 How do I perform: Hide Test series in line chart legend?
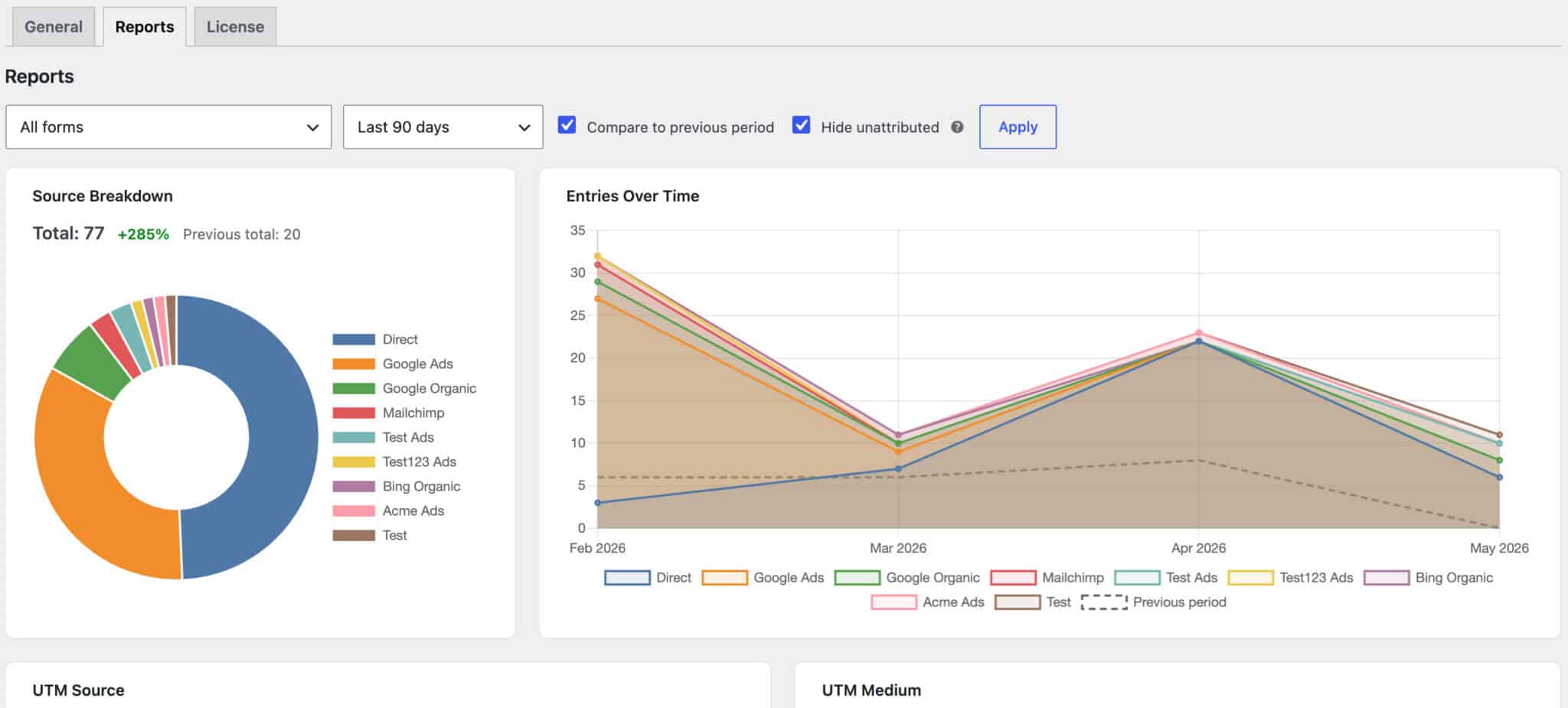(1032, 602)
